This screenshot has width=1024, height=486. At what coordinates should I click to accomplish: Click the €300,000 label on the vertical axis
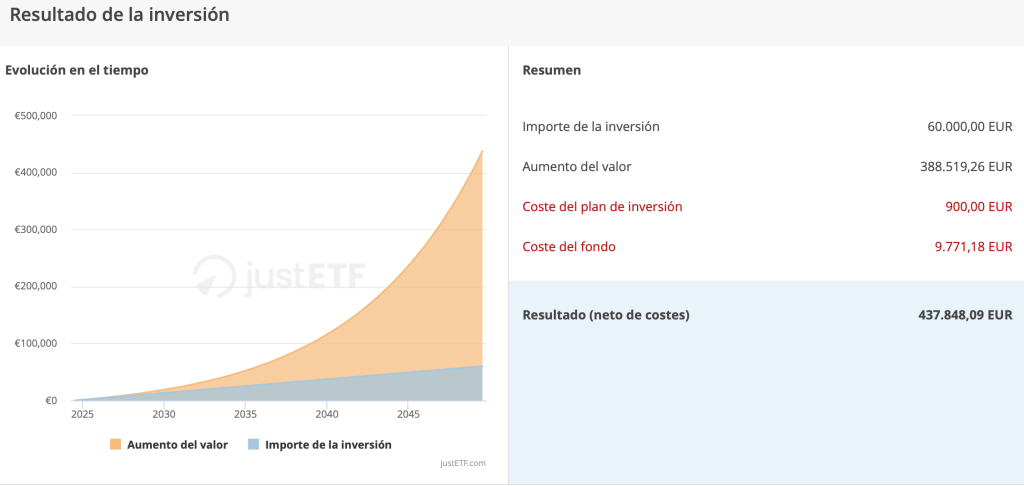point(36,229)
